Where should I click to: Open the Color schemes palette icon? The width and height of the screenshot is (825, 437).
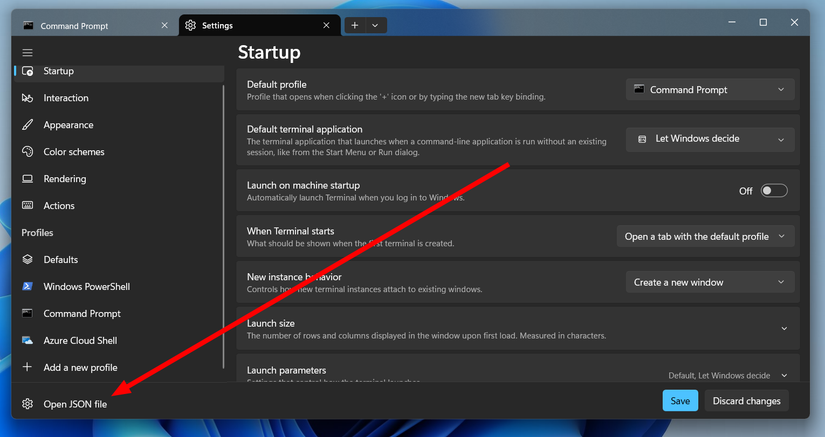point(27,151)
